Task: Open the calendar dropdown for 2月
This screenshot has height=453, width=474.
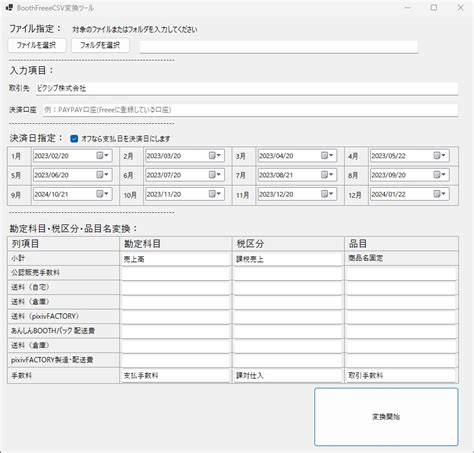Action: coord(215,156)
